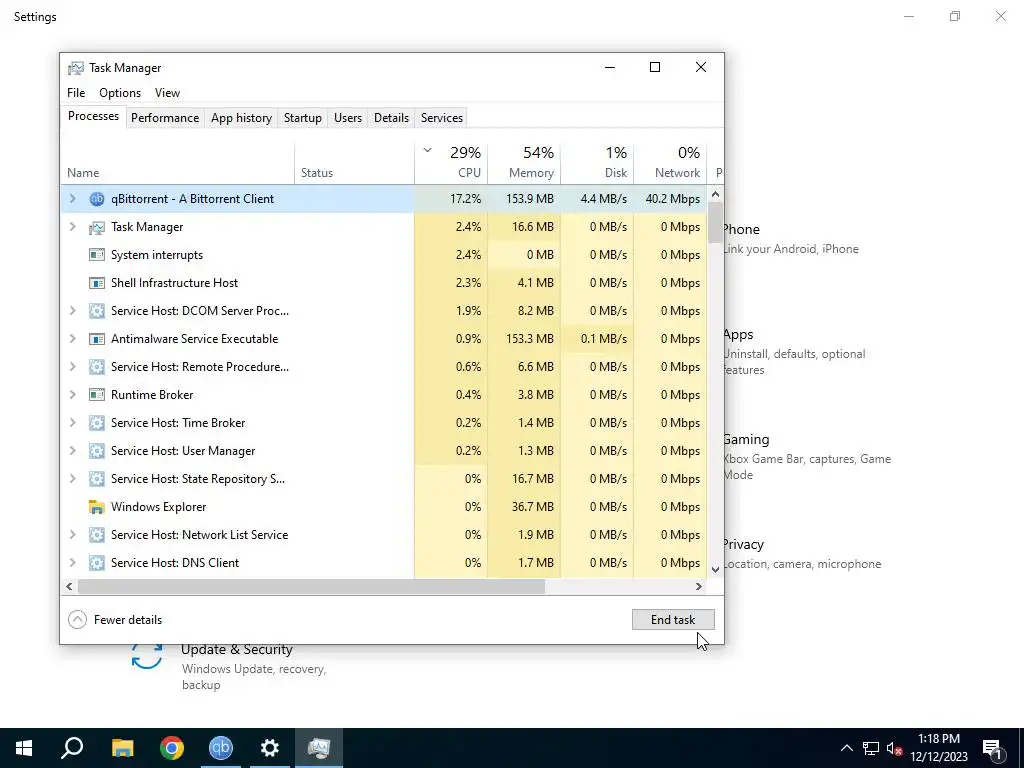
Task: Expand Service Host: Network List Service row
Action: point(72,535)
